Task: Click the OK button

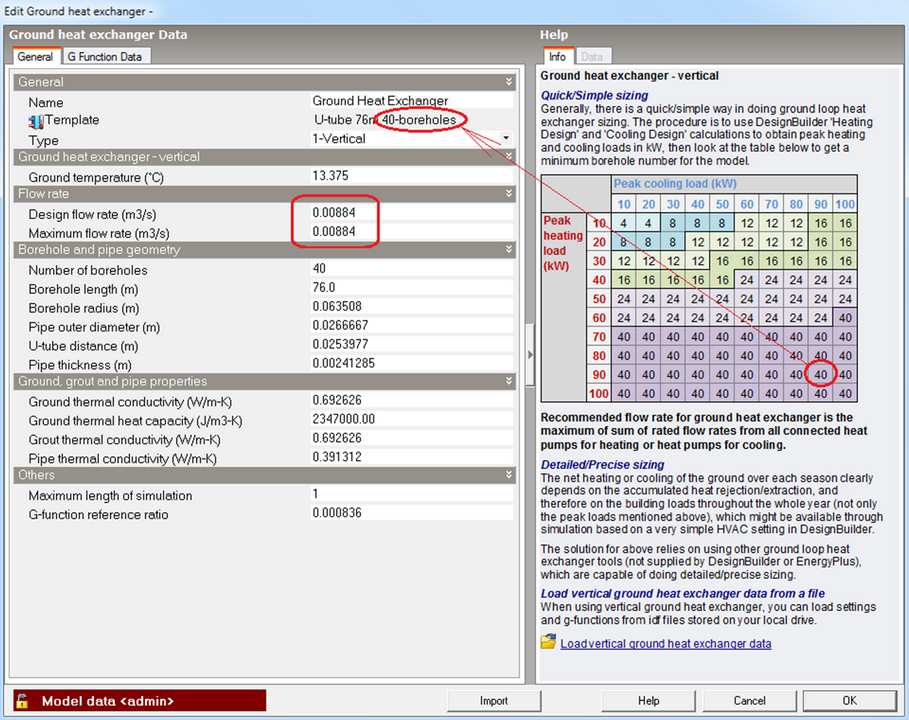Action: [x=849, y=701]
